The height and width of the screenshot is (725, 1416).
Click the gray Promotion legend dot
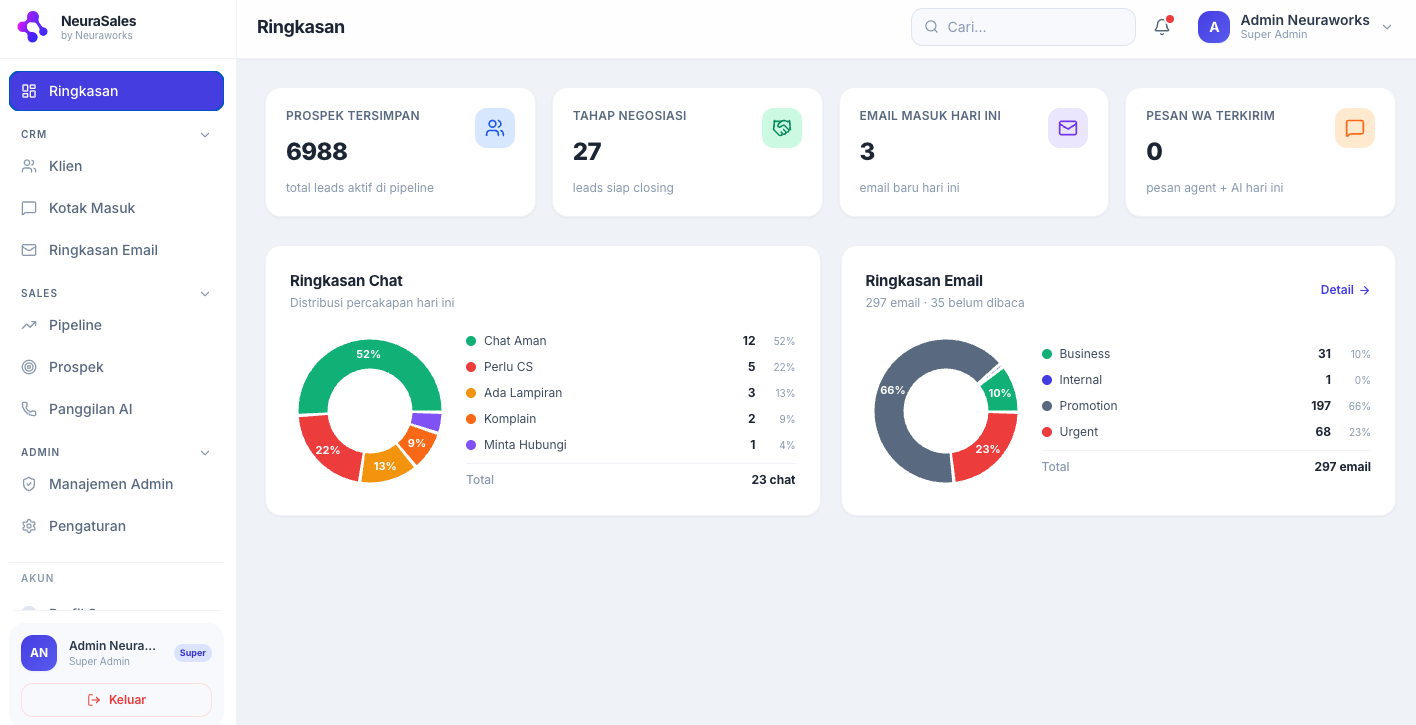tap(1047, 406)
